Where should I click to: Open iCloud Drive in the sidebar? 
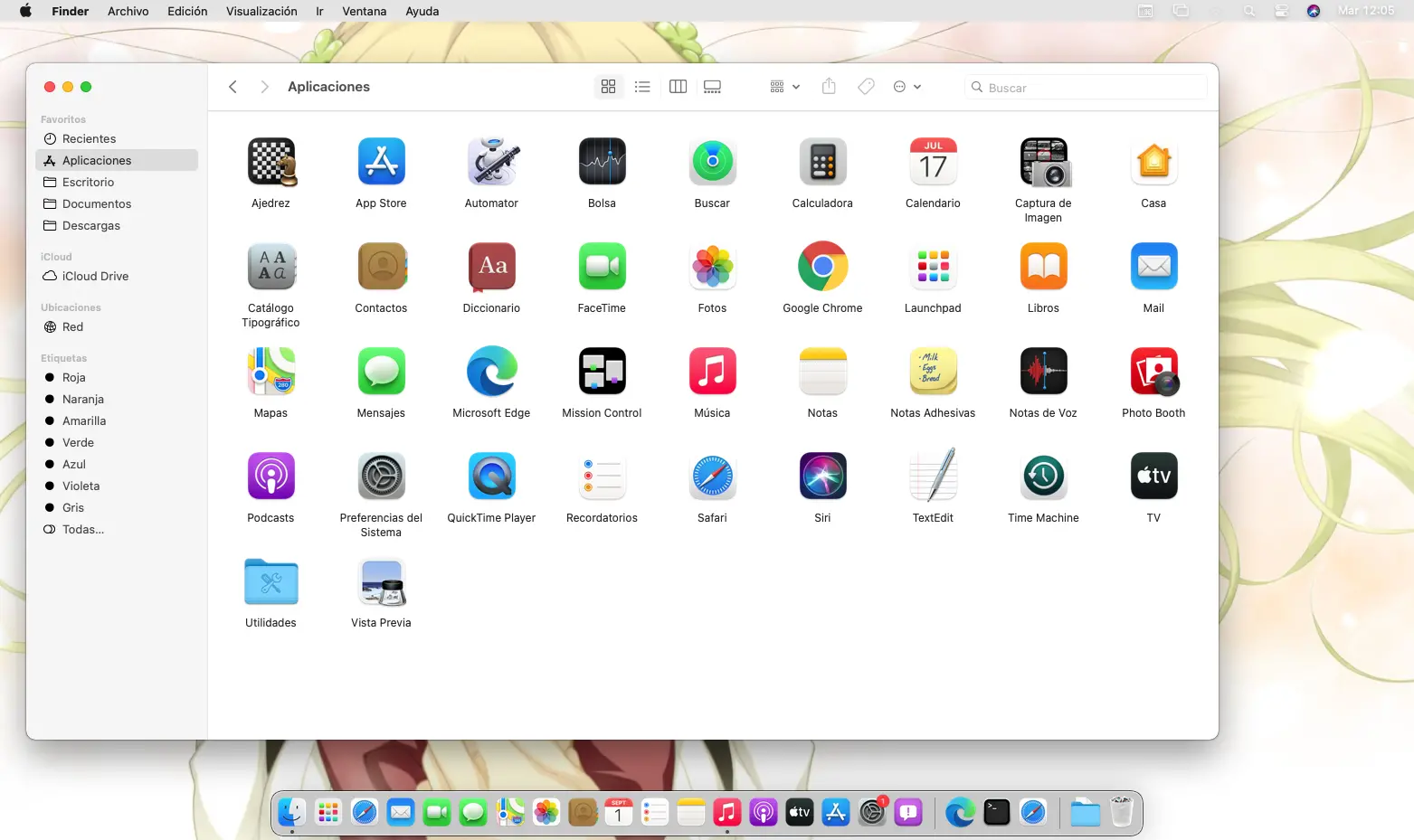pos(117,276)
